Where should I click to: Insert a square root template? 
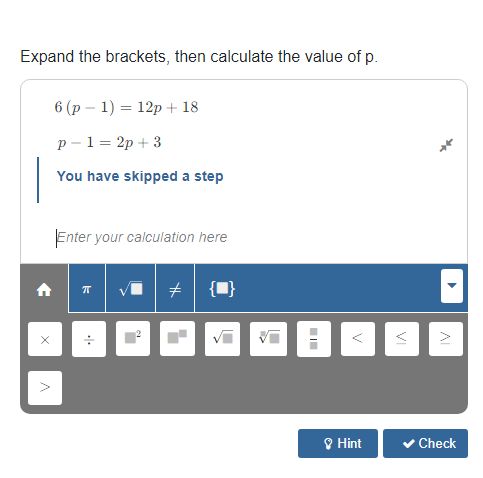pos(222,339)
